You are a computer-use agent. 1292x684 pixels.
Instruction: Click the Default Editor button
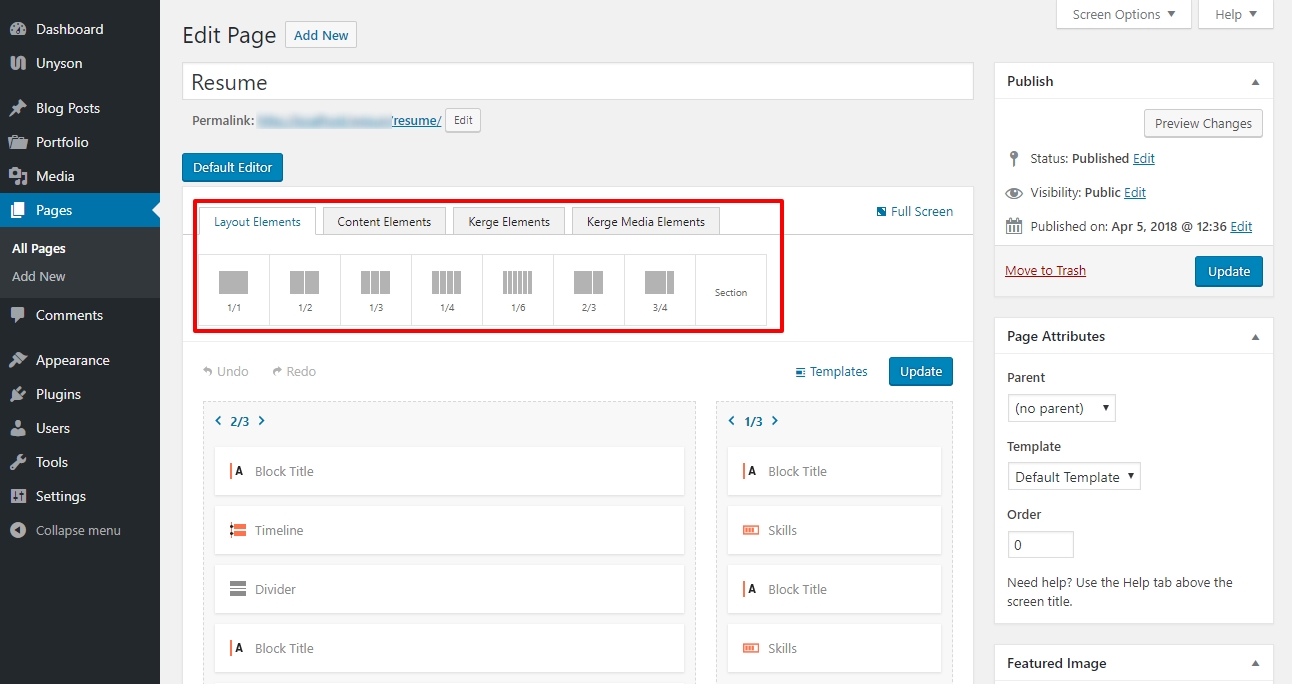[232, 168]
